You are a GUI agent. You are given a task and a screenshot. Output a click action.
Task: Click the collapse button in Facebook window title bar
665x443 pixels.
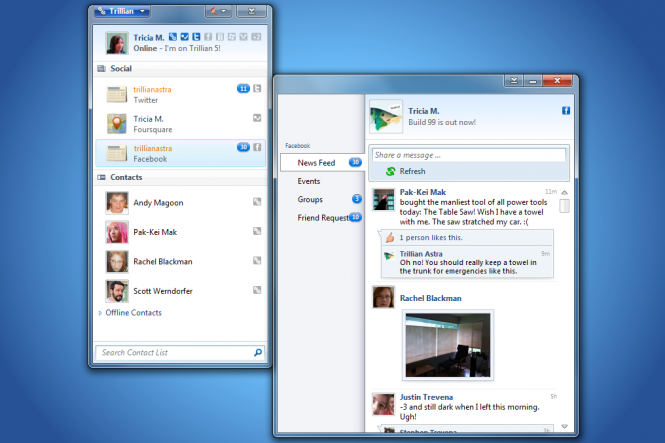pyautogui.click(x=514, y=80)
